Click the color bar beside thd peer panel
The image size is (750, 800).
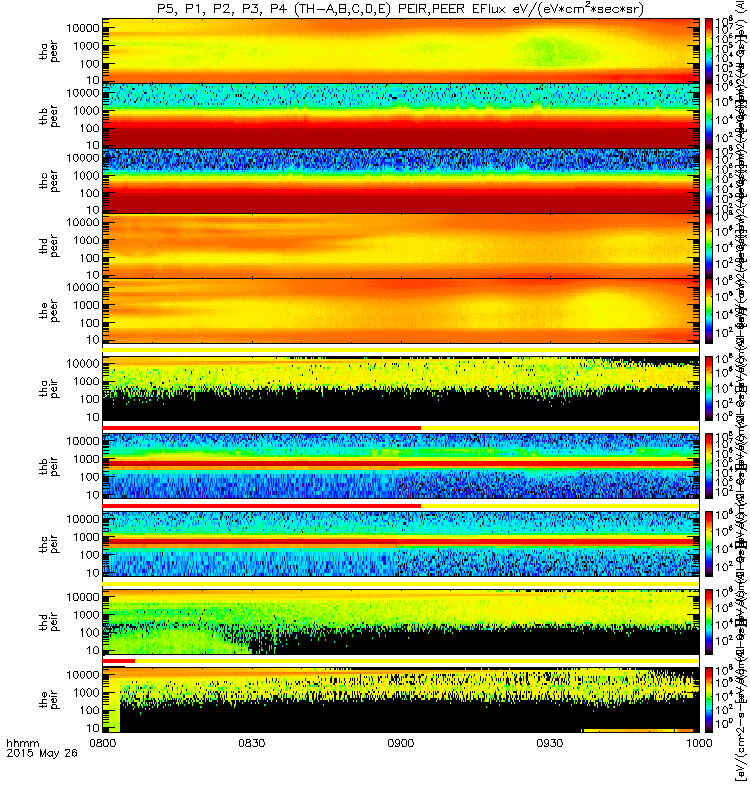(709, 245)
